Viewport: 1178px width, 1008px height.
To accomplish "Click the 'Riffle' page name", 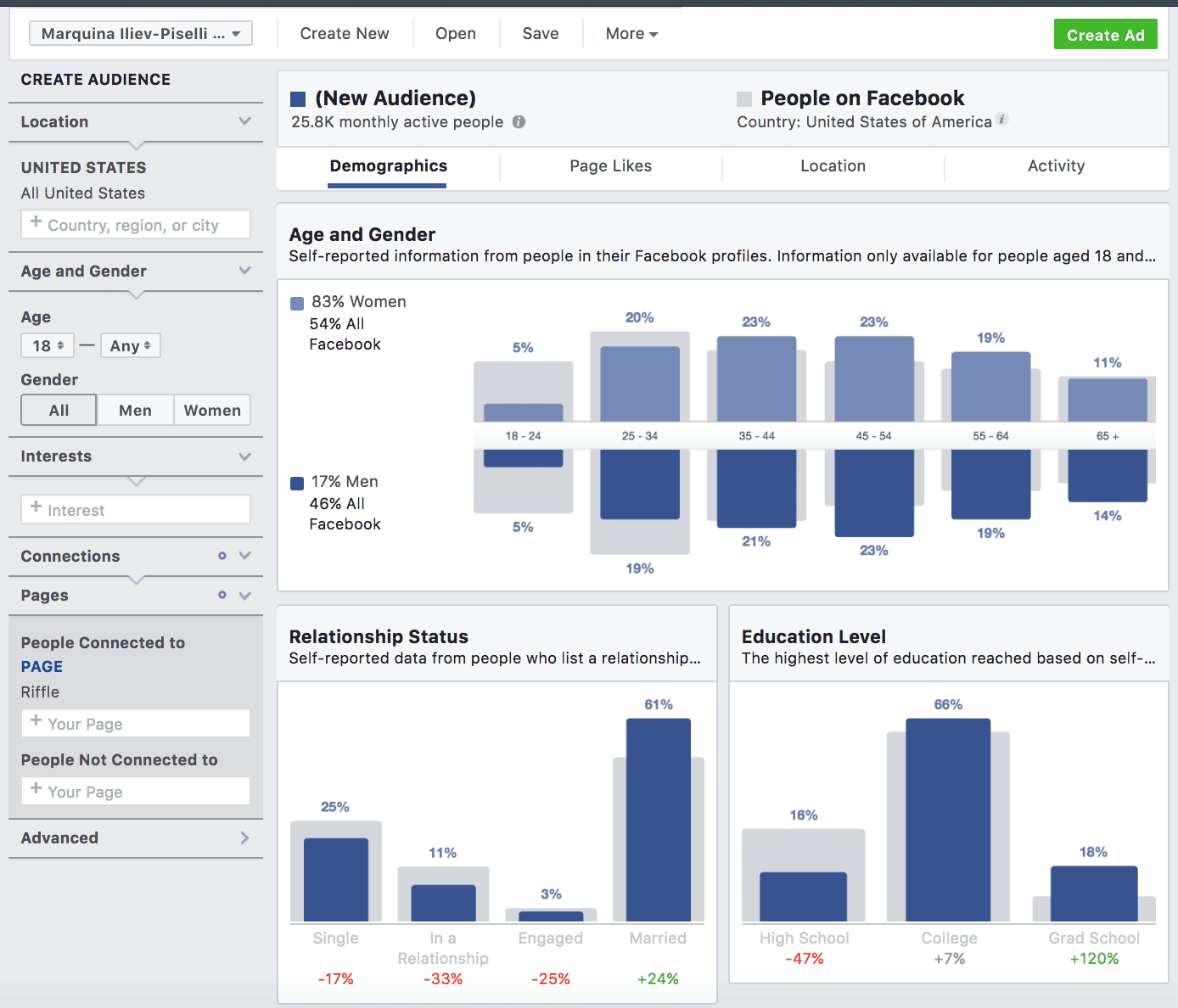I will [40, 692].
